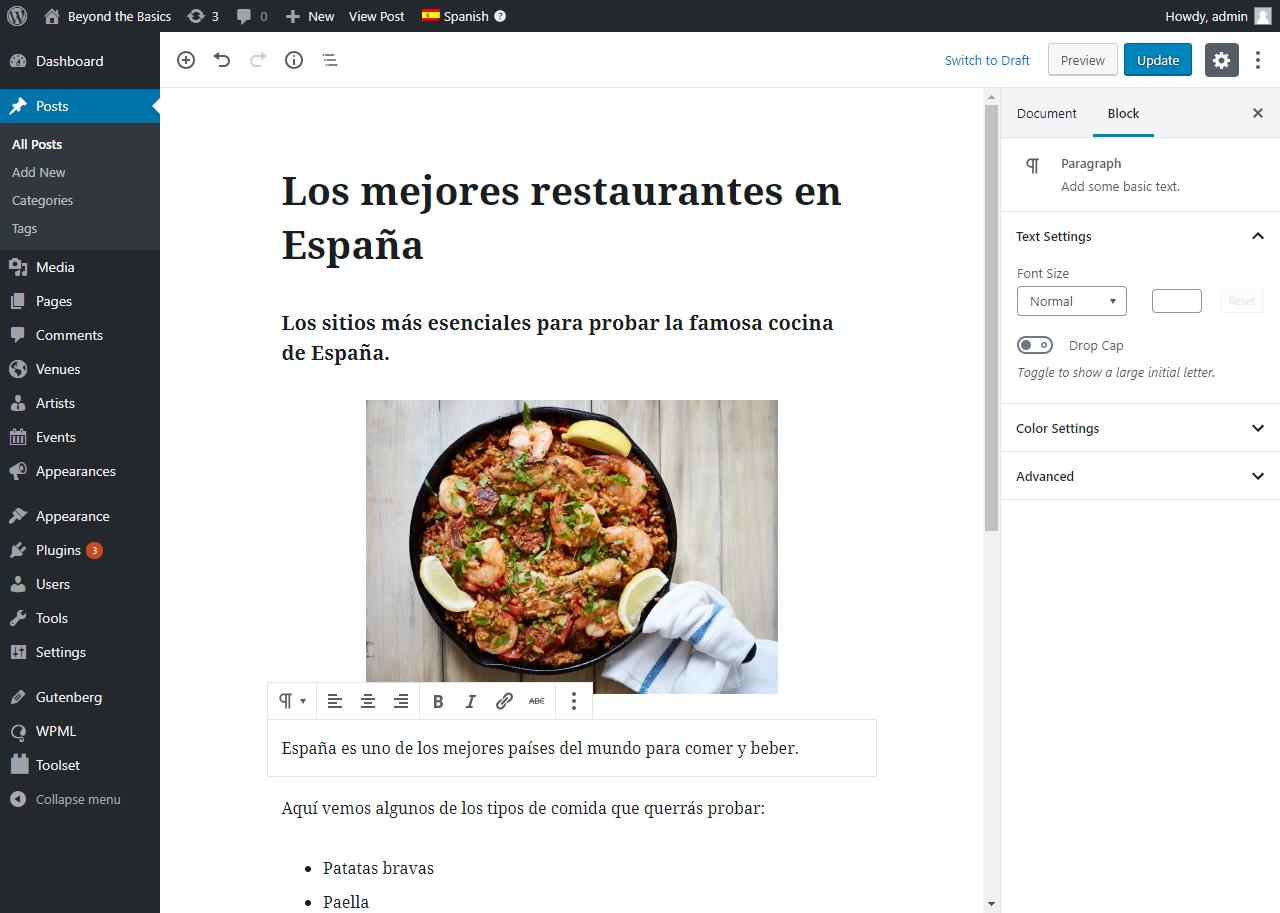Toggle the settings gear sidebar button
This screenshot has height=913, width=1280.
[x=1221, y=60]
